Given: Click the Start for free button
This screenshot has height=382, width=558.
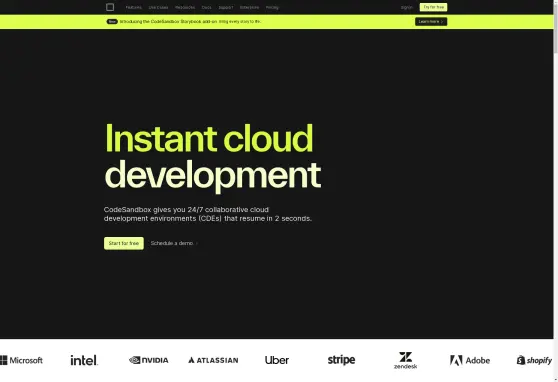Looking at the screenshot, I should (x=124, y=243).
